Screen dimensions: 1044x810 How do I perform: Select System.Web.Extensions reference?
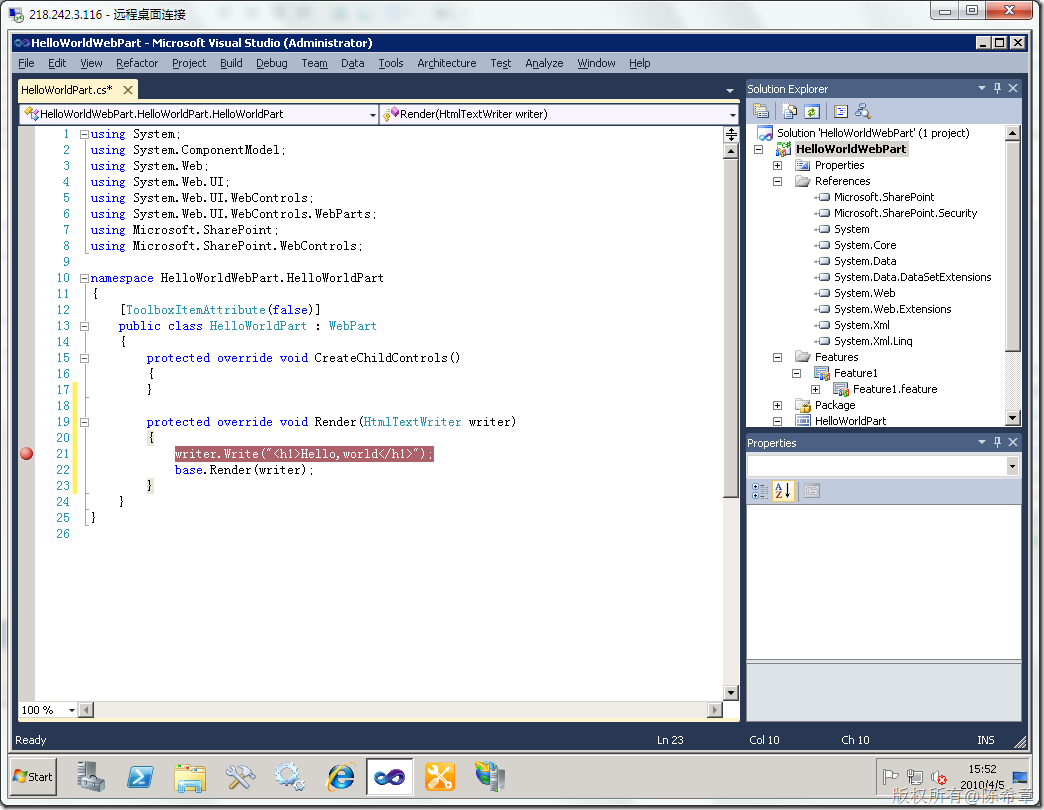pyautogui.click(x=892, y=309)
